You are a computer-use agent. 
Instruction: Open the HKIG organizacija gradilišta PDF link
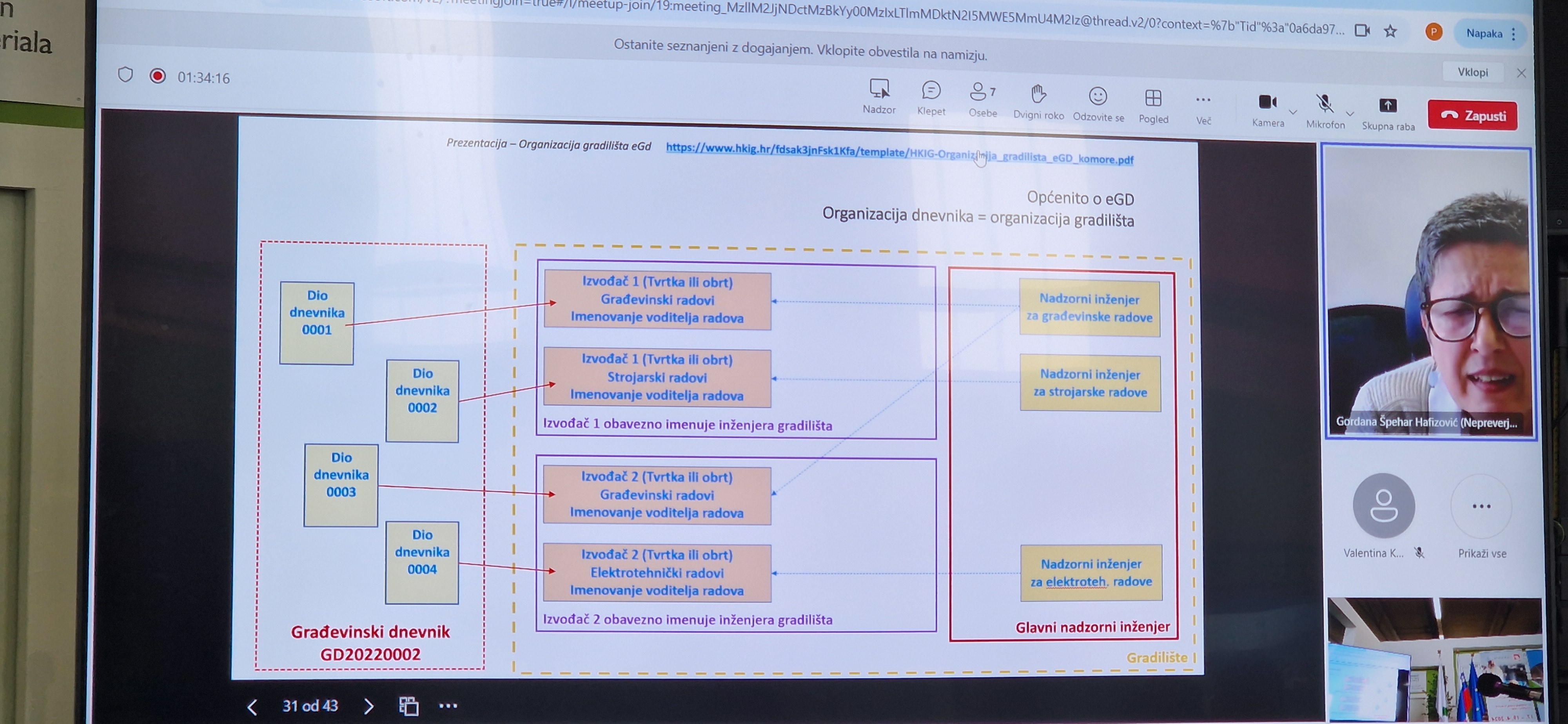[899, 153]
